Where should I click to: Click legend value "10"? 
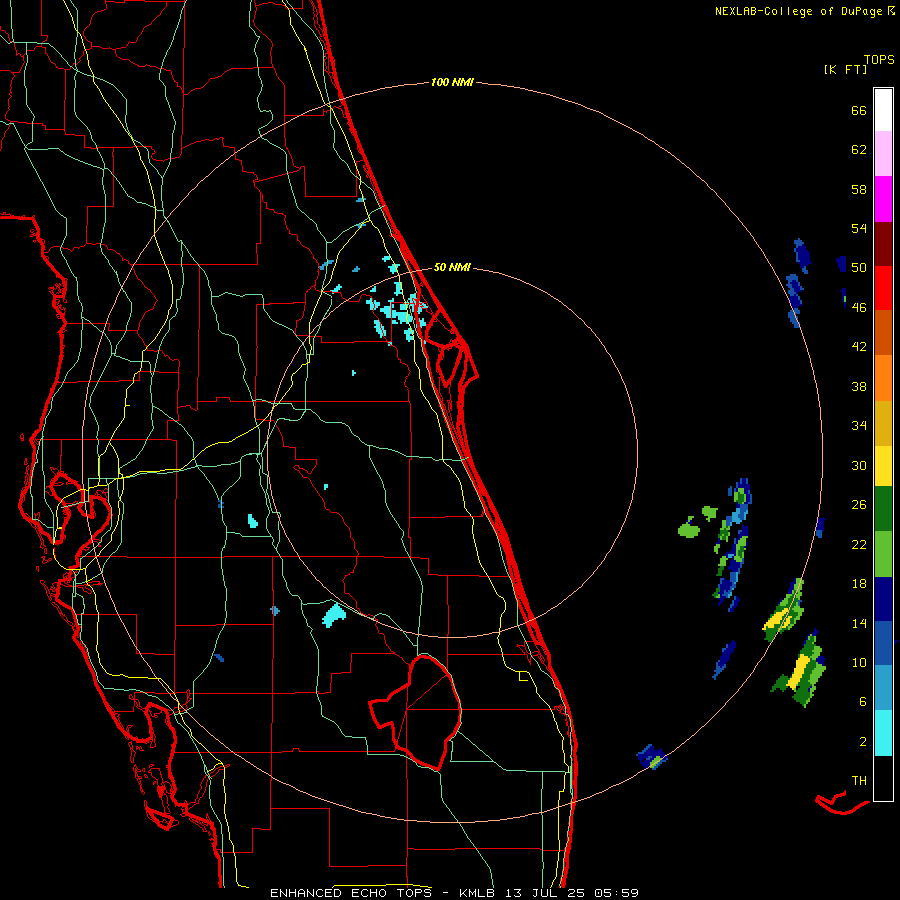[859, 662]
